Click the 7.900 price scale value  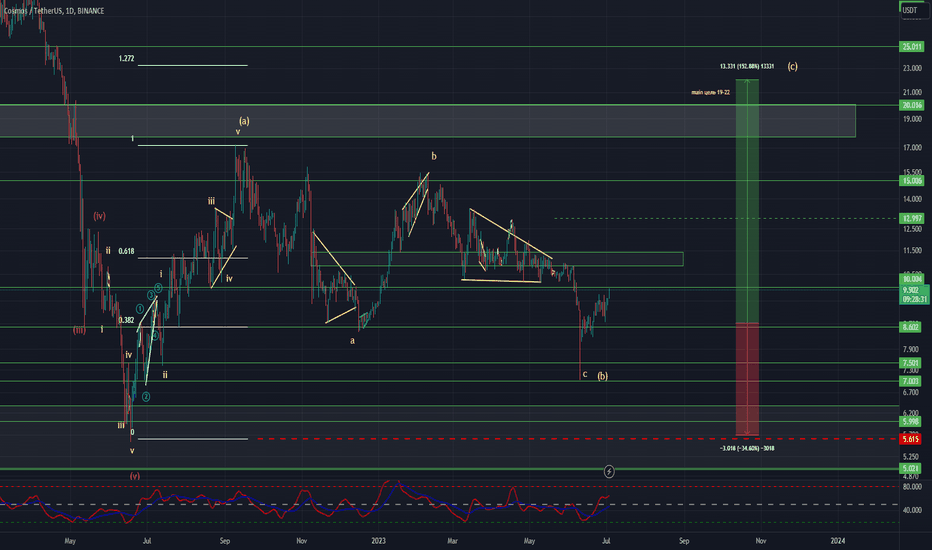click(911, 350)
